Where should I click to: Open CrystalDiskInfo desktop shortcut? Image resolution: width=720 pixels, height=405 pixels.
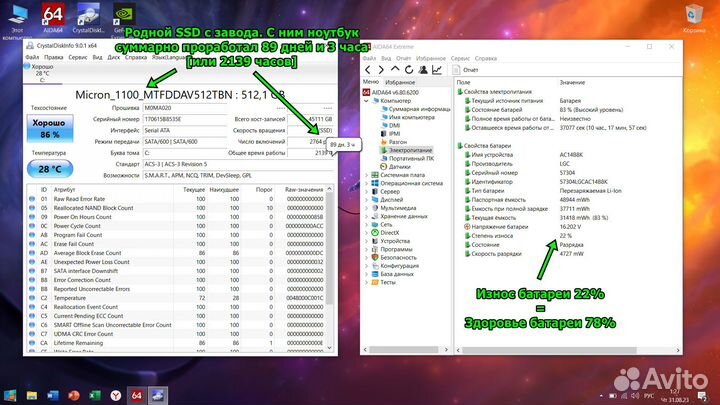pos(89,17)
